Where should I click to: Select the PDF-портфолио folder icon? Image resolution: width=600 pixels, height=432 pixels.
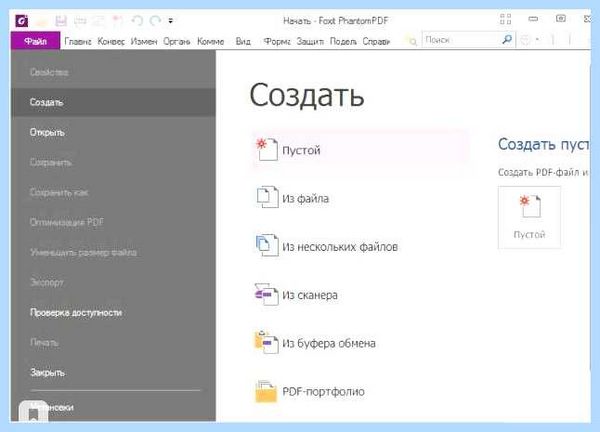pos(266,391)
